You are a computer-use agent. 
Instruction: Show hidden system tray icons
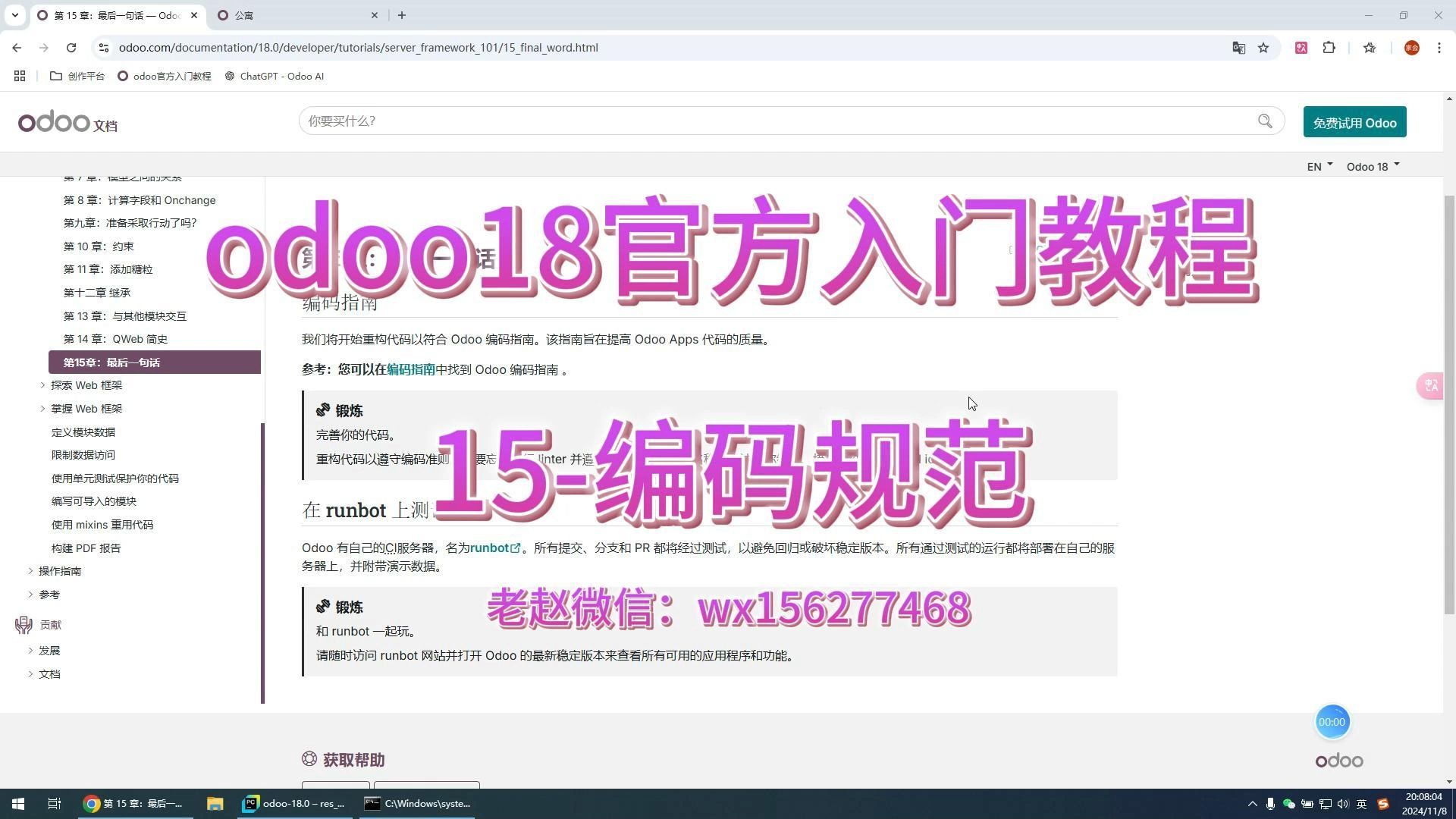[x=1252, y=804]
